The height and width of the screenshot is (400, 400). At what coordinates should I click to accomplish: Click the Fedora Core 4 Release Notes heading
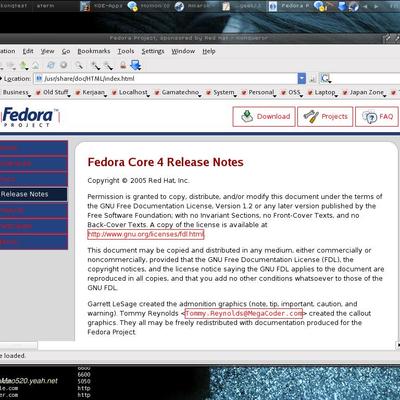click(x=165, y=162)
